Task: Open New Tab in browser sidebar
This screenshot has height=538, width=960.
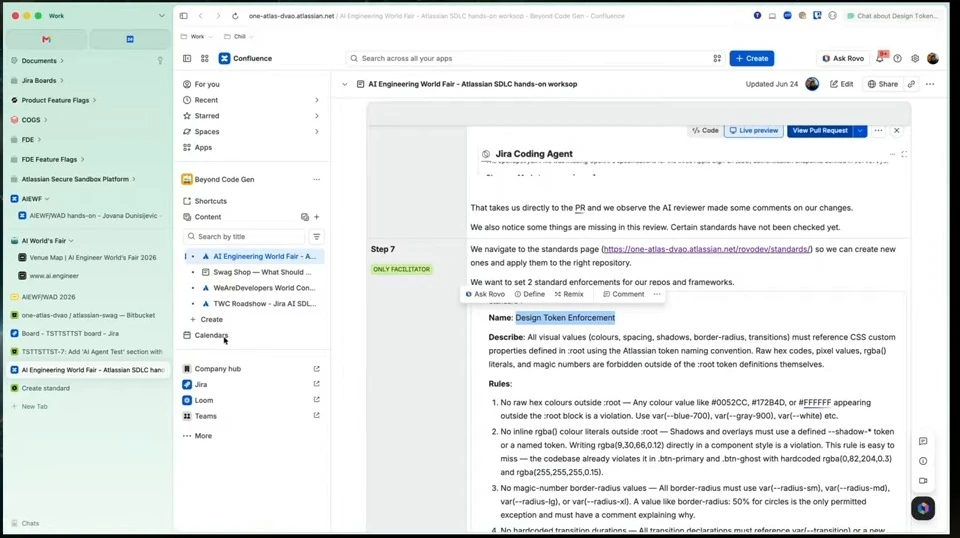Action: pyautogui.click(x=34, y=406)
